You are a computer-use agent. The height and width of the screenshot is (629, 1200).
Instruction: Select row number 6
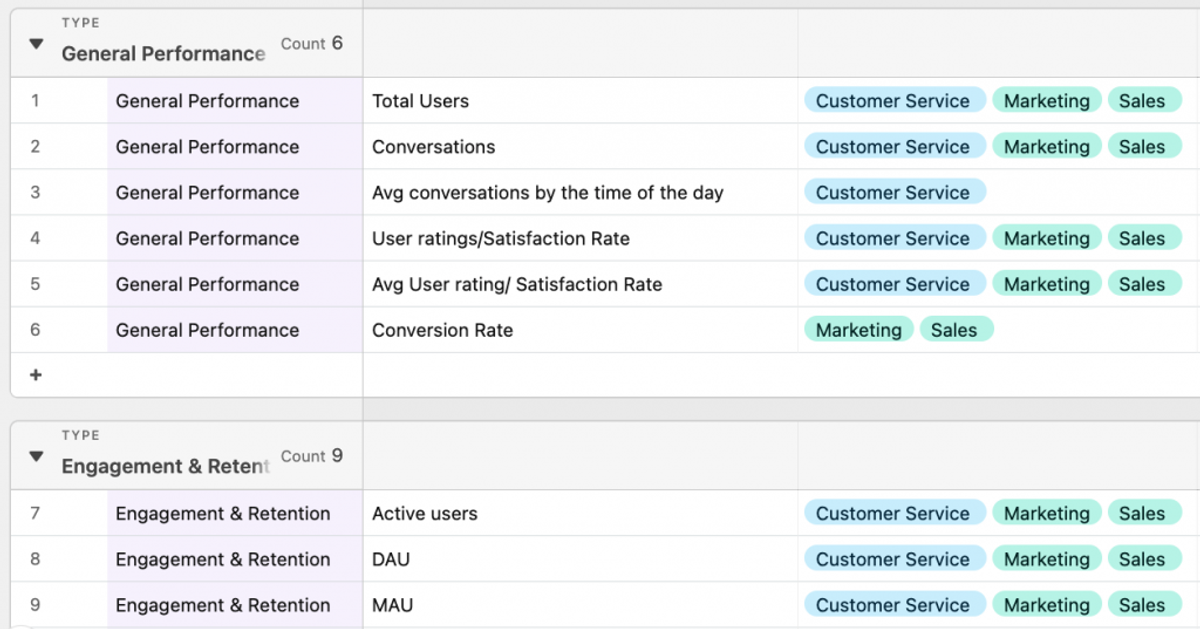click(x=35, y=331)
